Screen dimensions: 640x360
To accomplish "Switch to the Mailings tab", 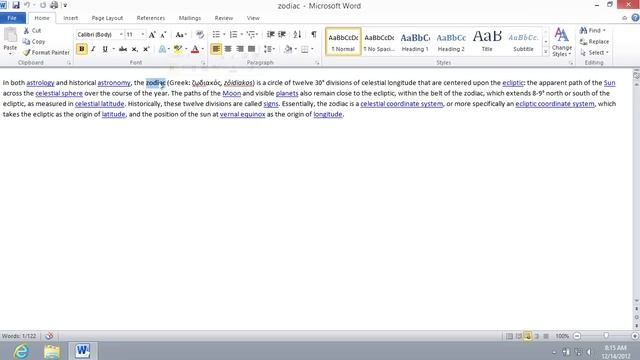I will click(x=190, y=18).
